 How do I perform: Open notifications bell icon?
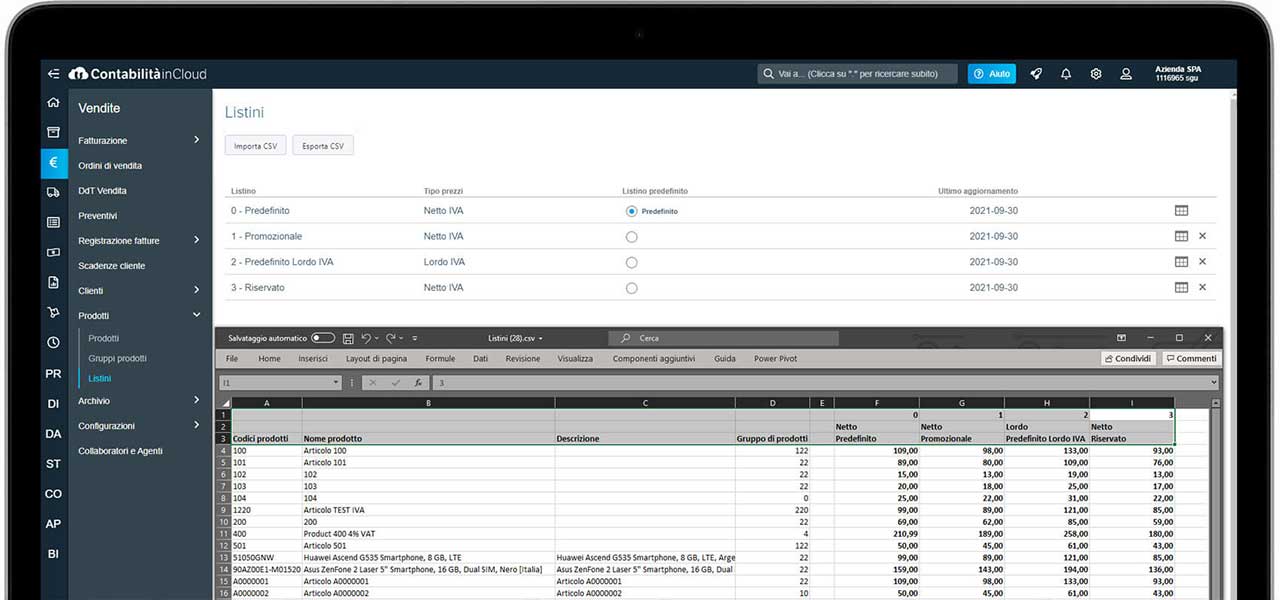(1066, 74)
